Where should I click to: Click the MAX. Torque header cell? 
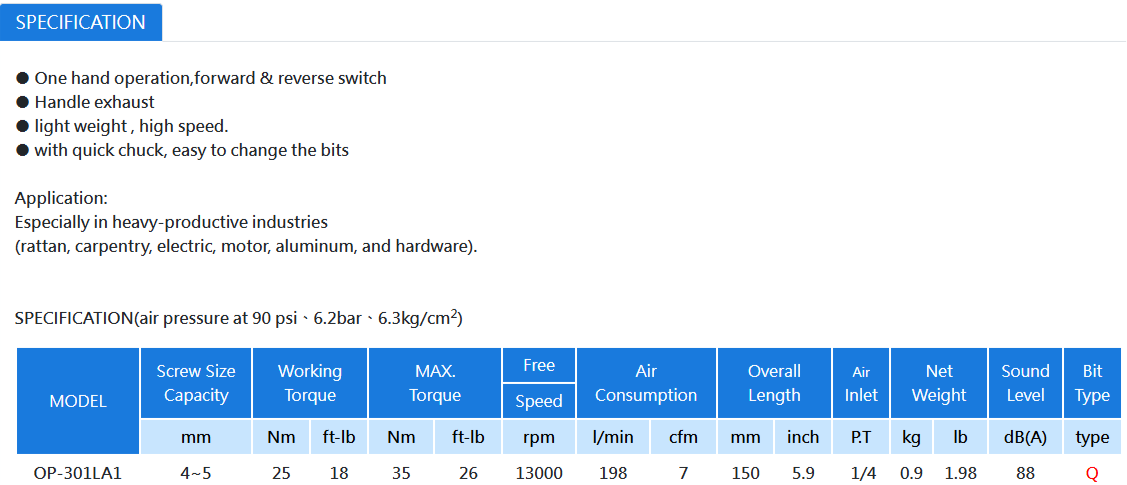point(435,383)
